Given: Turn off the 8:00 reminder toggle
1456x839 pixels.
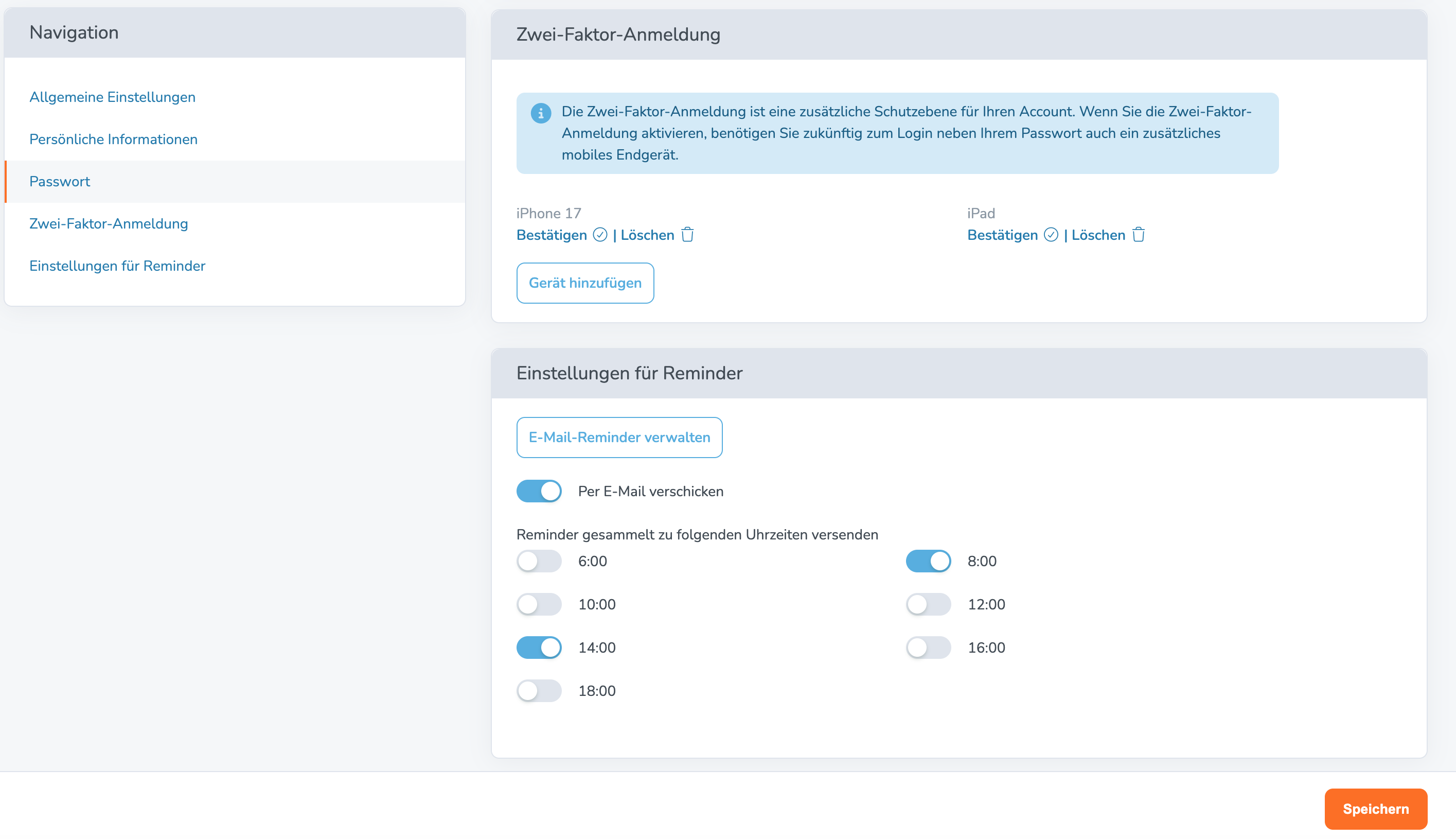Looking at the screenshot, I should [x=928, y=561].
